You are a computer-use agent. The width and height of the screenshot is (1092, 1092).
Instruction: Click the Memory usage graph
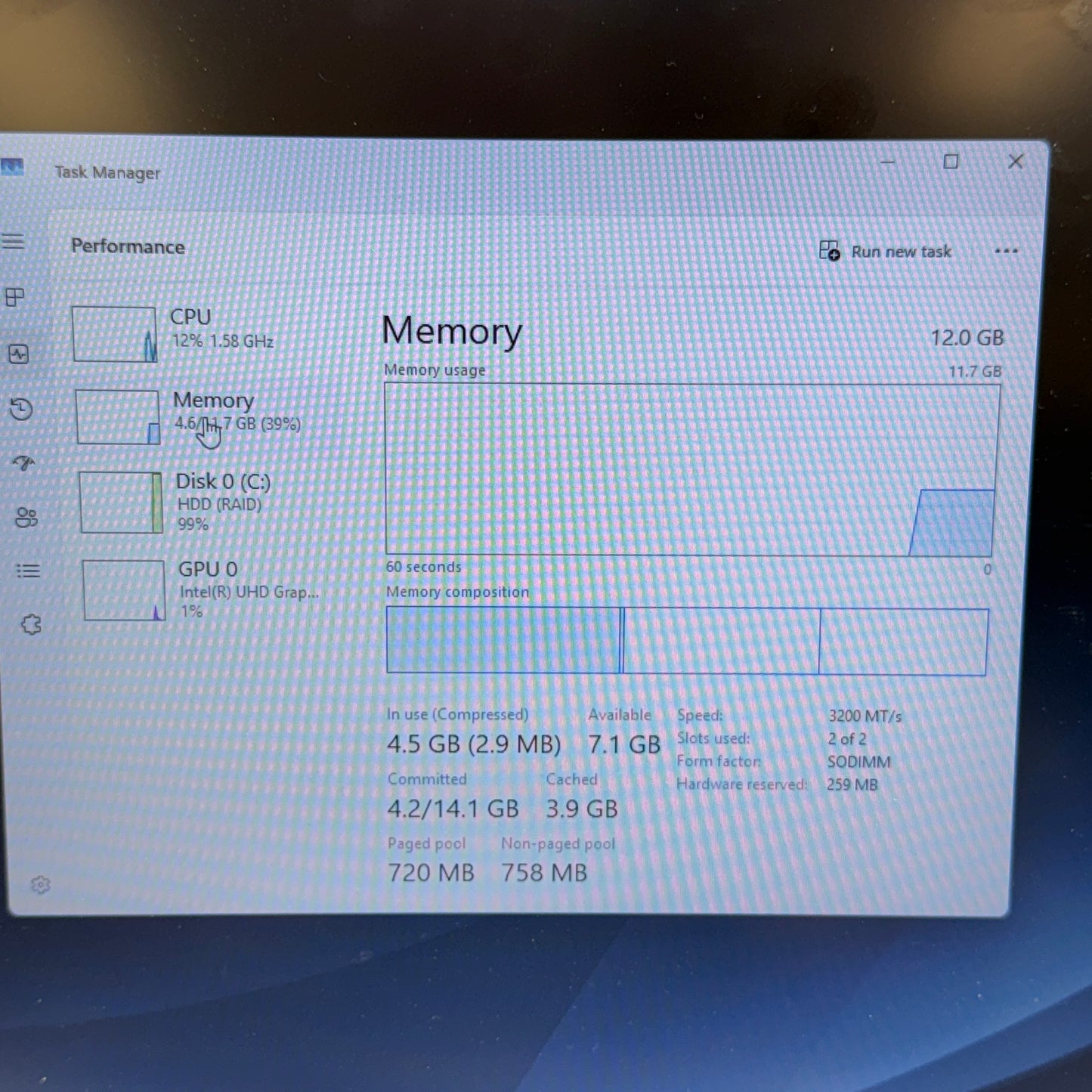point(691,469)
